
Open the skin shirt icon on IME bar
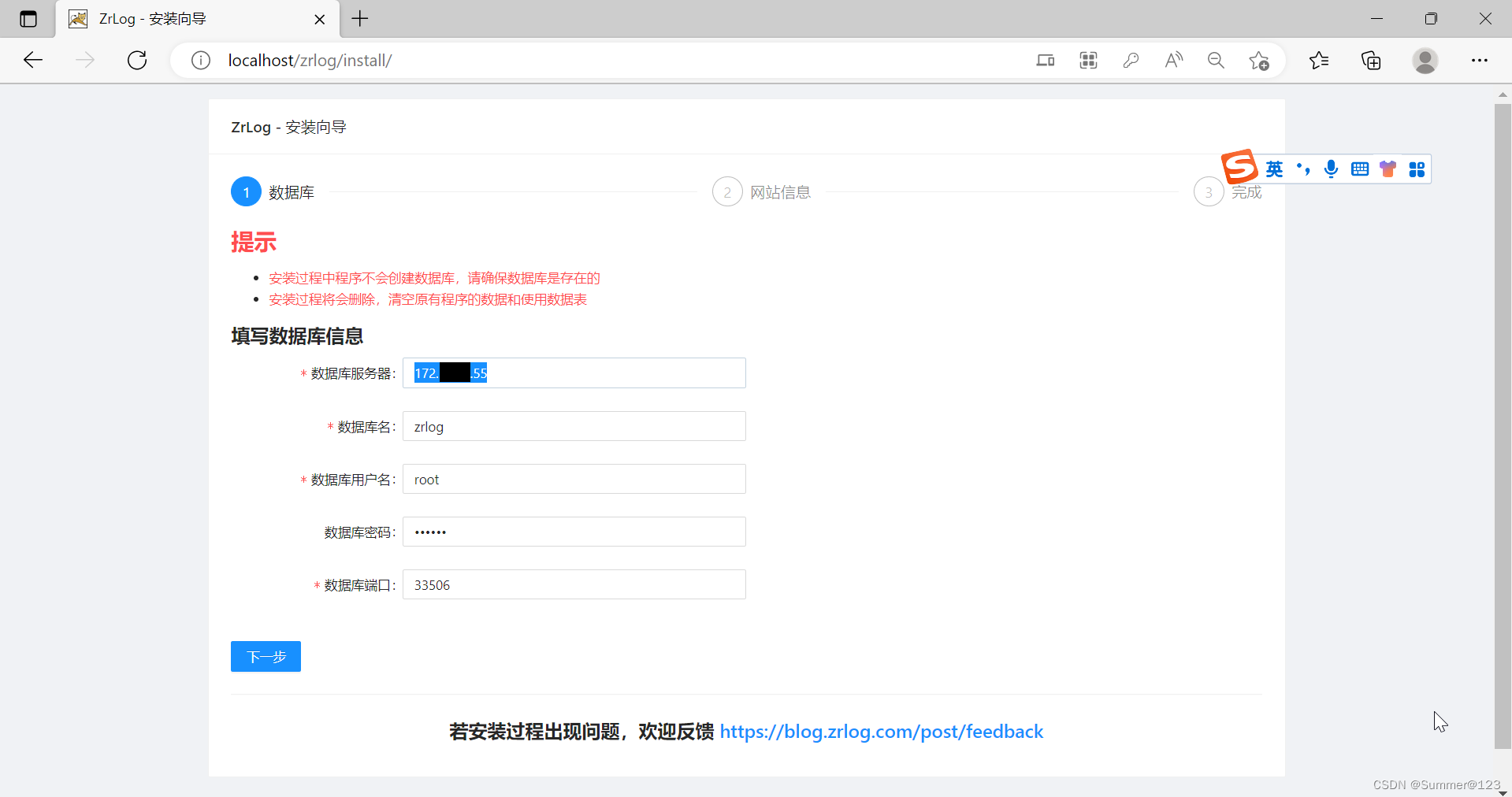coord(1388,169)
